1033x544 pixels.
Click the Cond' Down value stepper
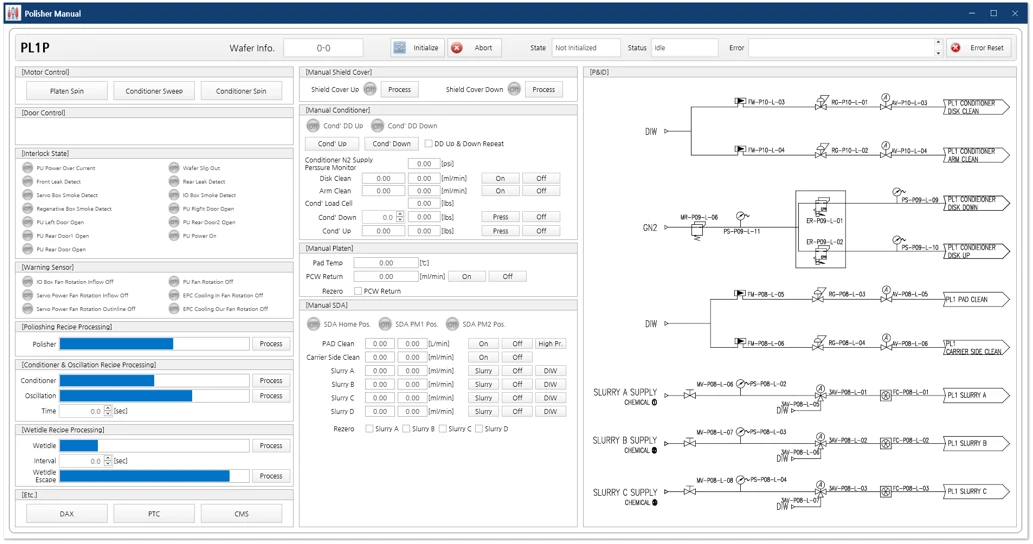click(400, 217)
